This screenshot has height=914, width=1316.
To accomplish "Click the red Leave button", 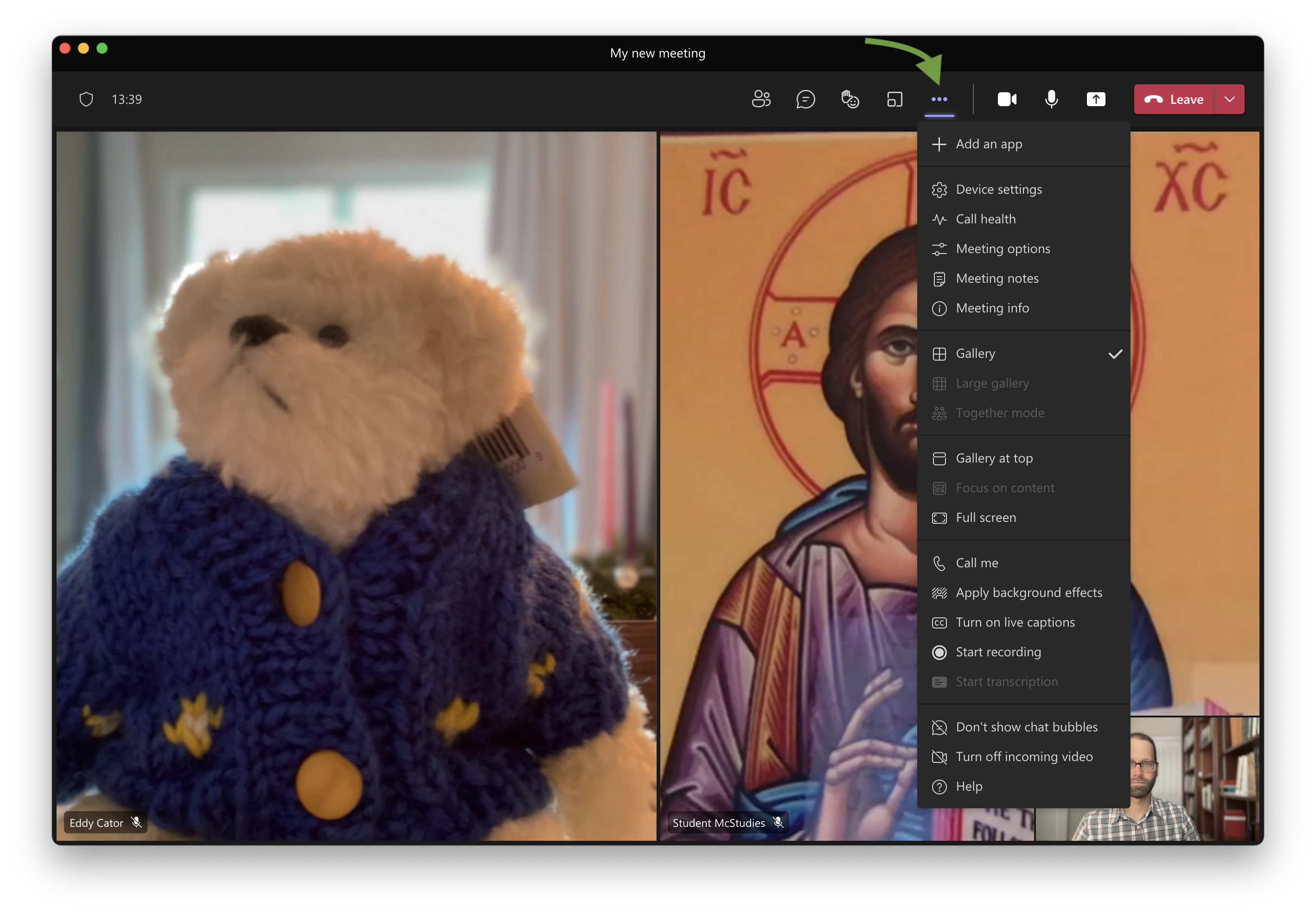I will coord(1173,99).
